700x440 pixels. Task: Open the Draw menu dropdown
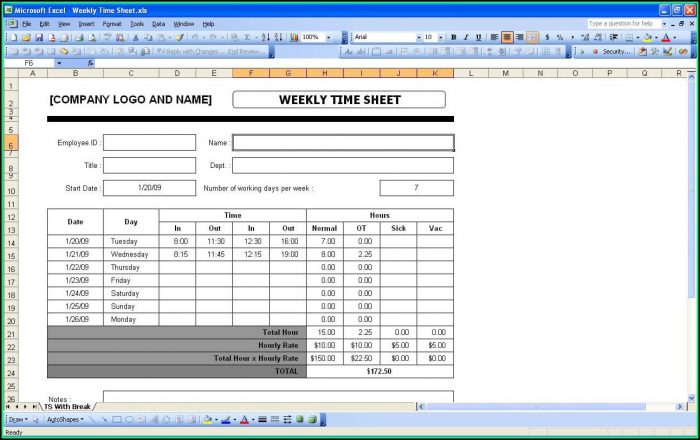tap(18, 419)
